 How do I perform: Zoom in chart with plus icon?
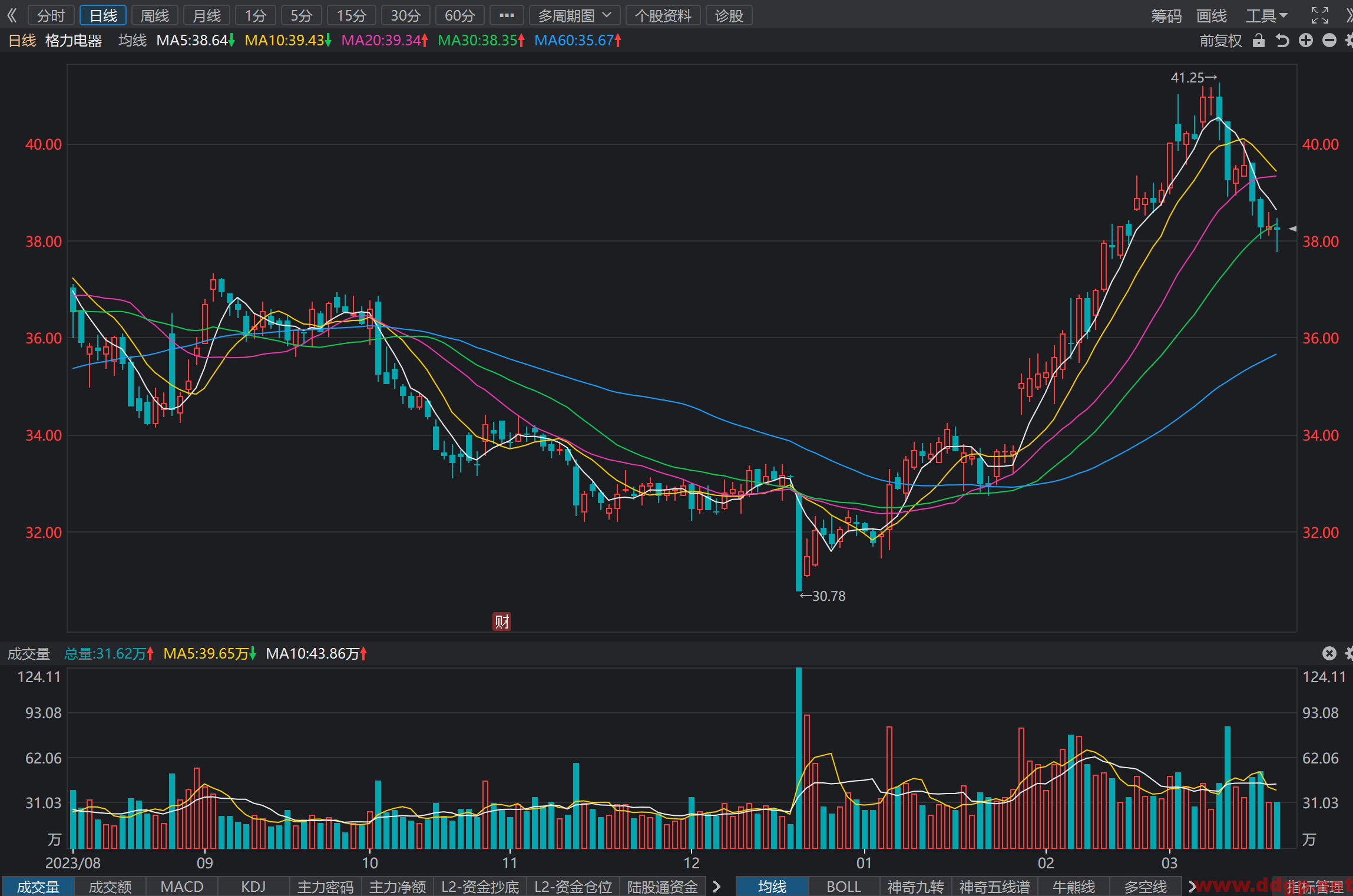click(1306, 40)
